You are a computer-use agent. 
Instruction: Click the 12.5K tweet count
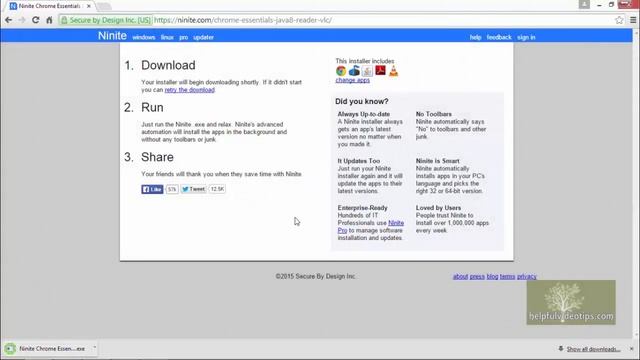(x=217, y=189)
